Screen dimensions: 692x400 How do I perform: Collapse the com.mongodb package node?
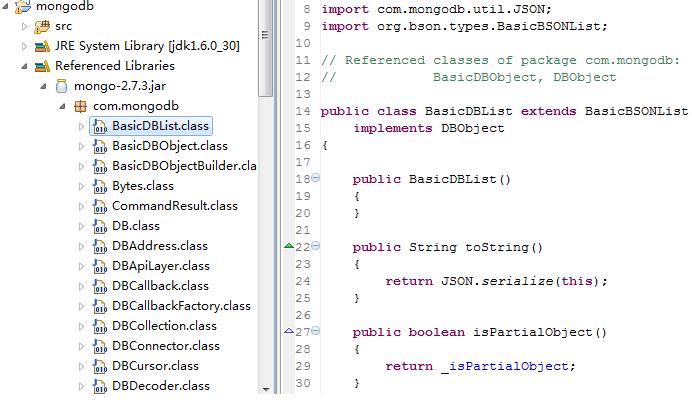pos(62,106)
